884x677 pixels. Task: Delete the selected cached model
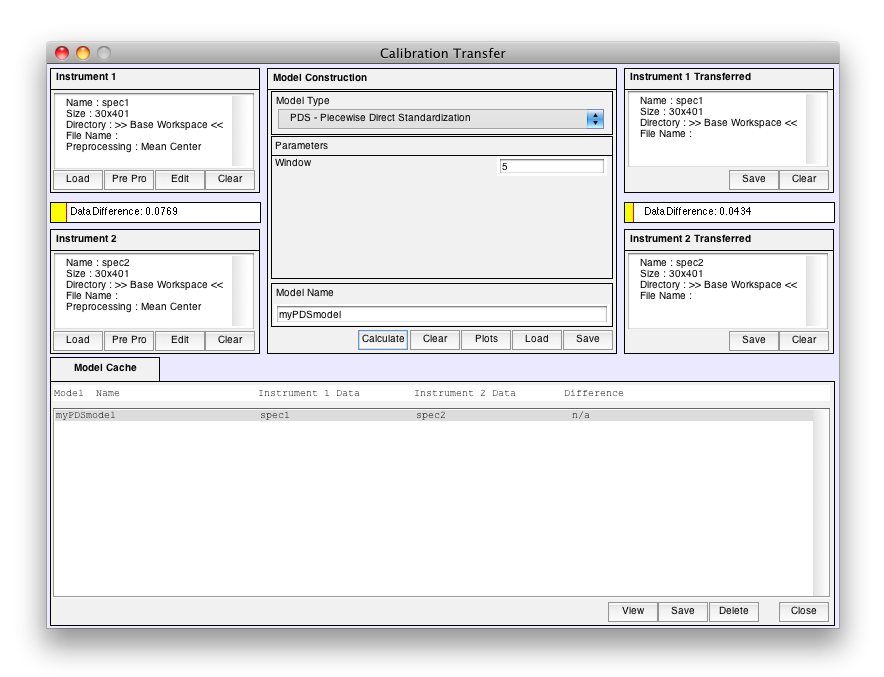pos(733,611)
